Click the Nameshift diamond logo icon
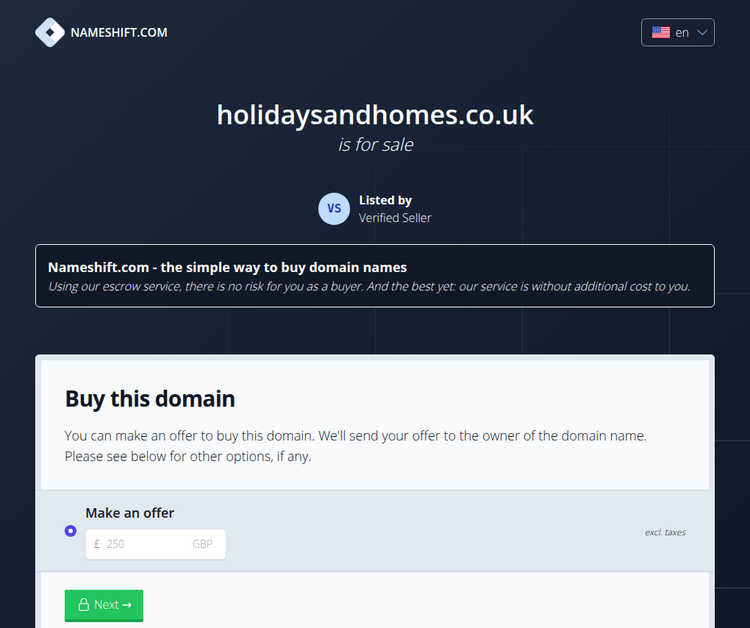Viewport: 750px width, 628px height. pyautogui.click(x=49, y=32)
